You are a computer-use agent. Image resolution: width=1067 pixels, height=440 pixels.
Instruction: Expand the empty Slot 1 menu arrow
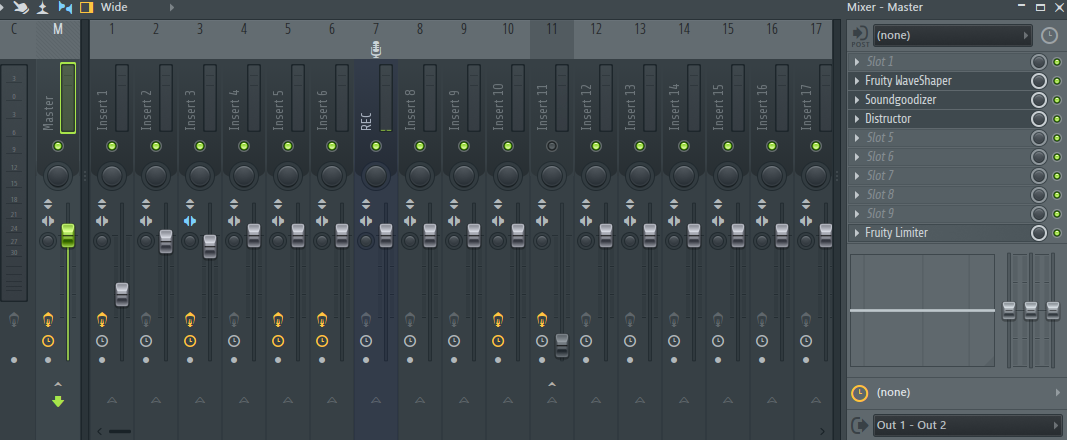click(857, 62)
